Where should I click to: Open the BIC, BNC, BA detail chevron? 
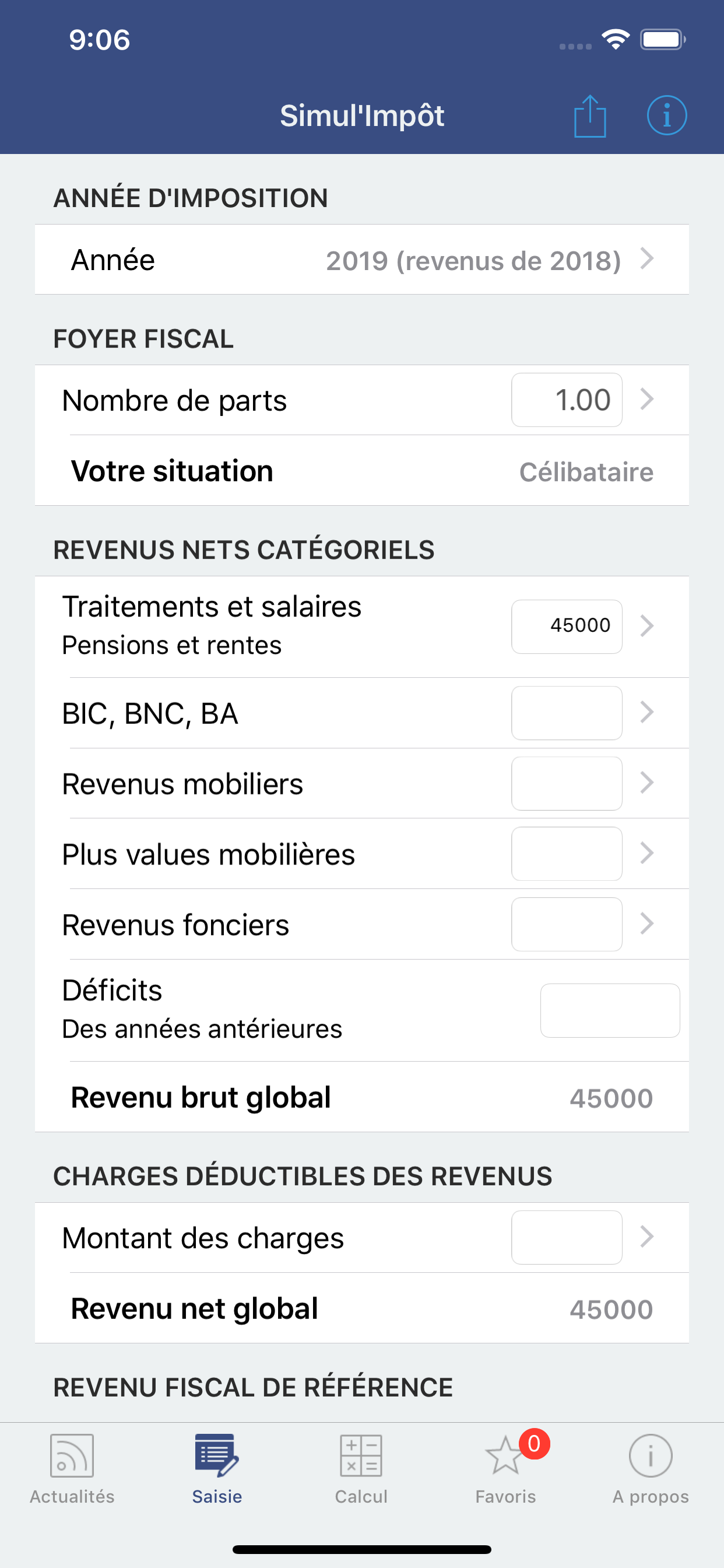tap(647, 713)
